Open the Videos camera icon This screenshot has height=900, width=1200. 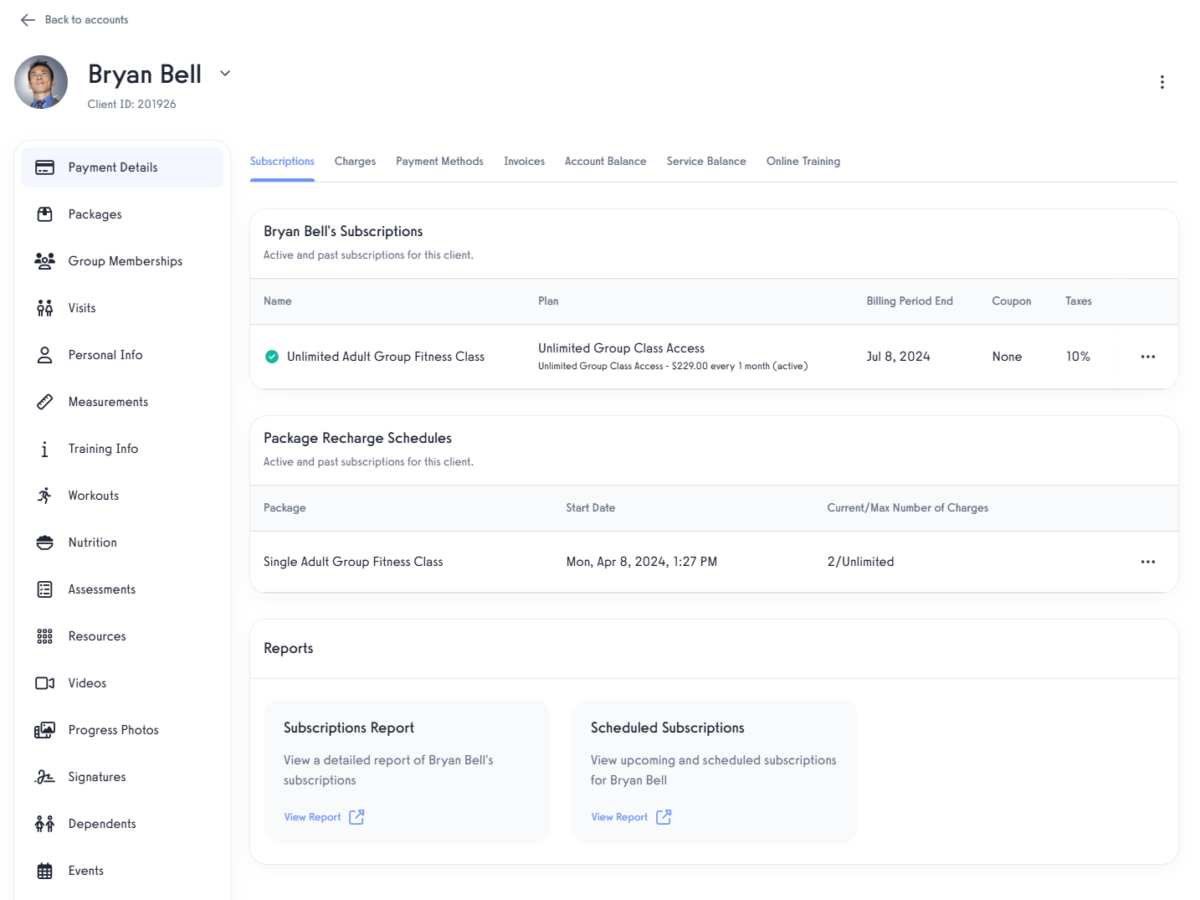44,682
